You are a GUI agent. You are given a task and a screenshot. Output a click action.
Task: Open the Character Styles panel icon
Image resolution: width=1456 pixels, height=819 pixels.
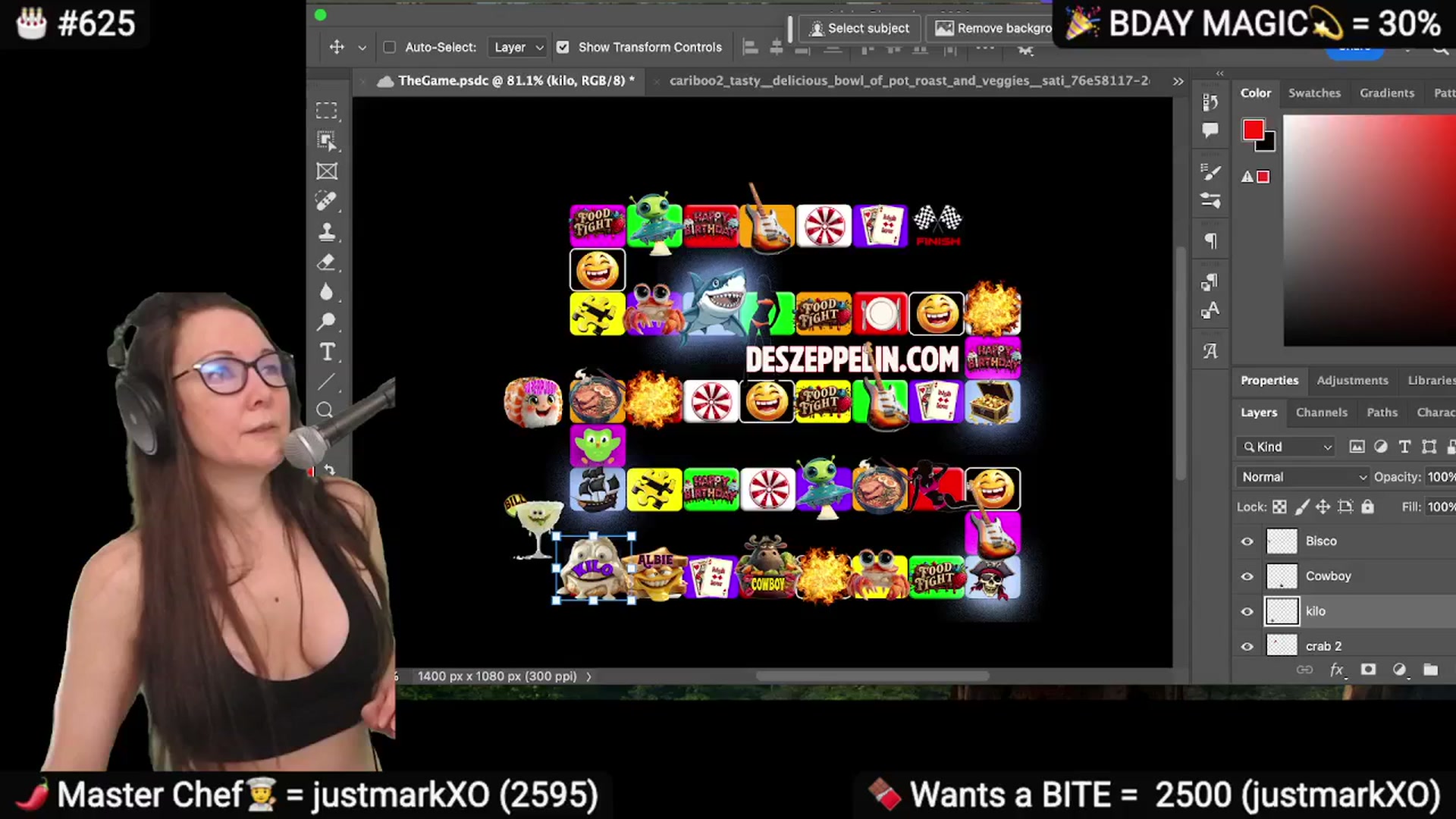point(1210,310)
